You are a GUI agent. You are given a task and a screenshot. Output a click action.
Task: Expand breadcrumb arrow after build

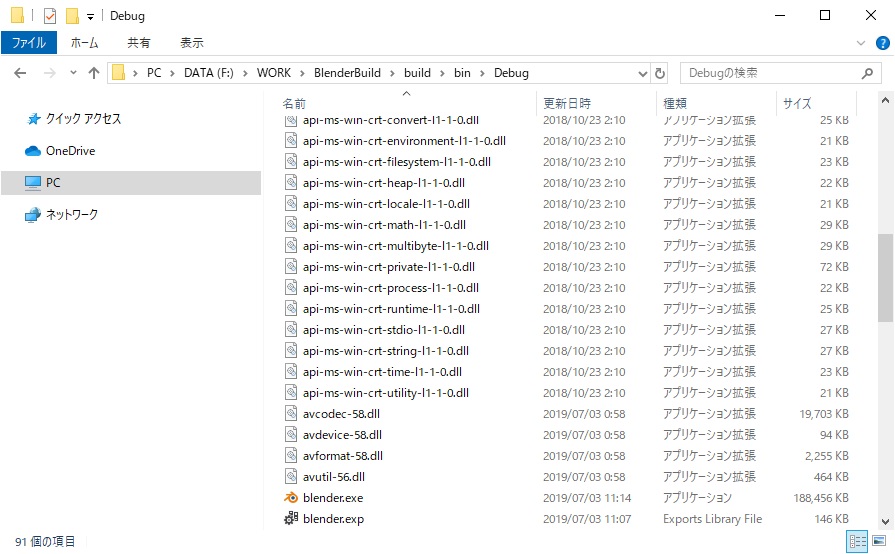pyautogui.click(x=442, y=73)
